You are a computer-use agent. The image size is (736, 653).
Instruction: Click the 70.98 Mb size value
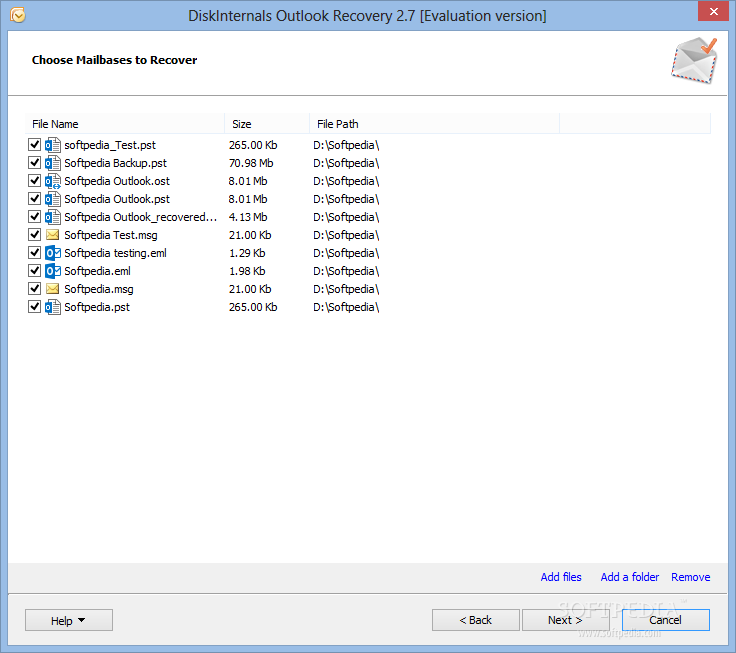(251, 163)
